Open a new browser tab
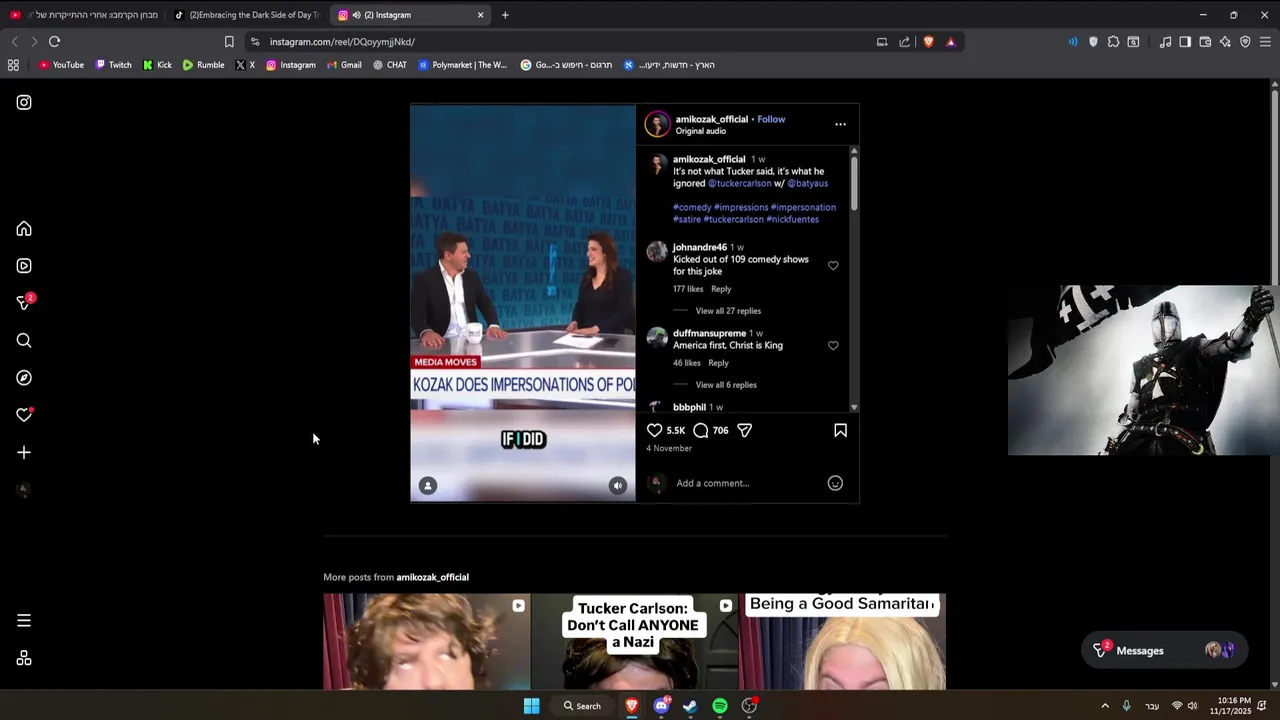 505,15
